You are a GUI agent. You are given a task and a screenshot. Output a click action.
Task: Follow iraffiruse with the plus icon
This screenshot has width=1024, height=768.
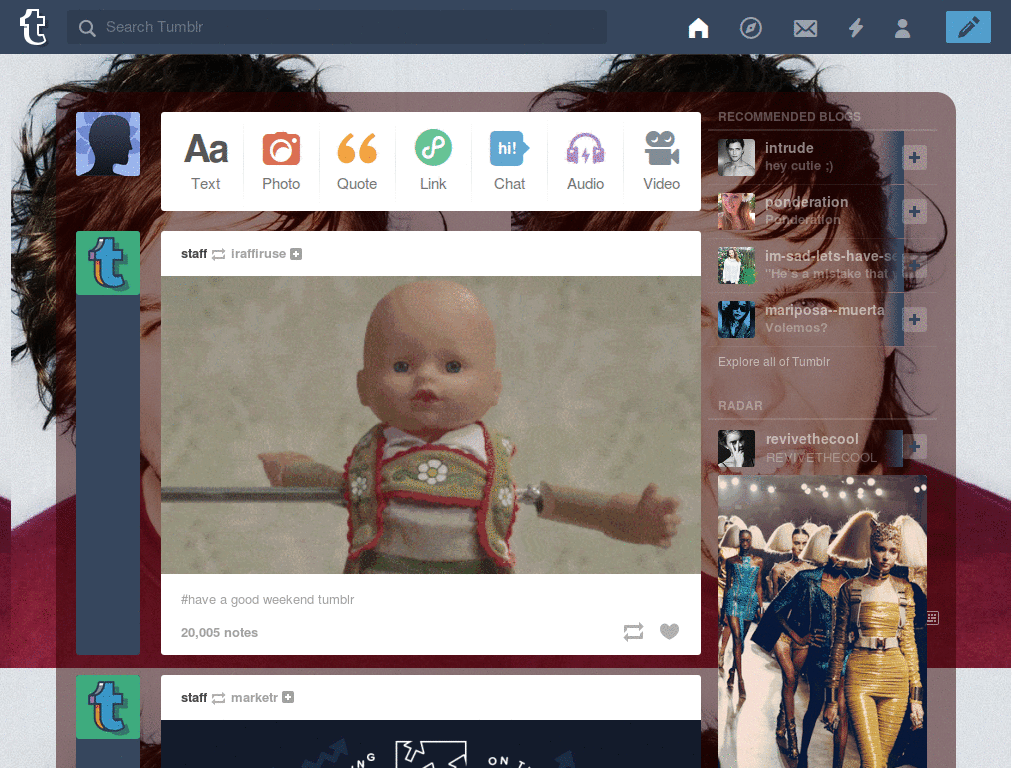point(296,254)
